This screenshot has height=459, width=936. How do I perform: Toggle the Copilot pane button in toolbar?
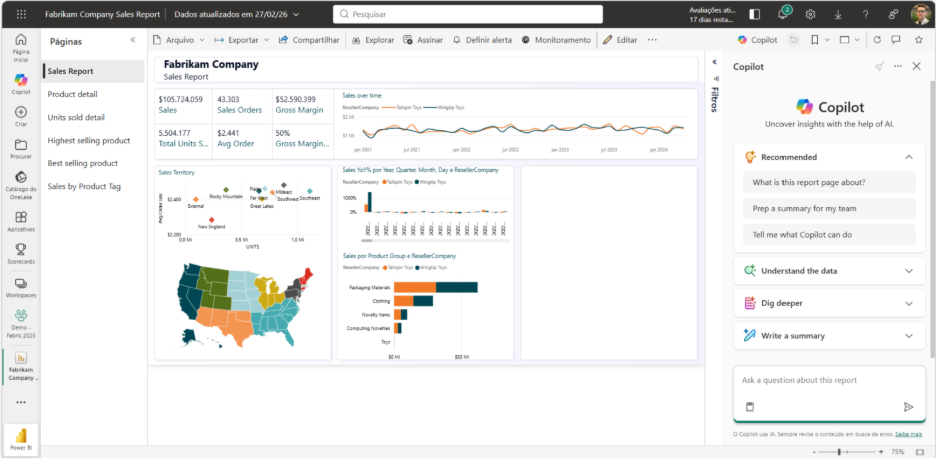click(757, 40)
